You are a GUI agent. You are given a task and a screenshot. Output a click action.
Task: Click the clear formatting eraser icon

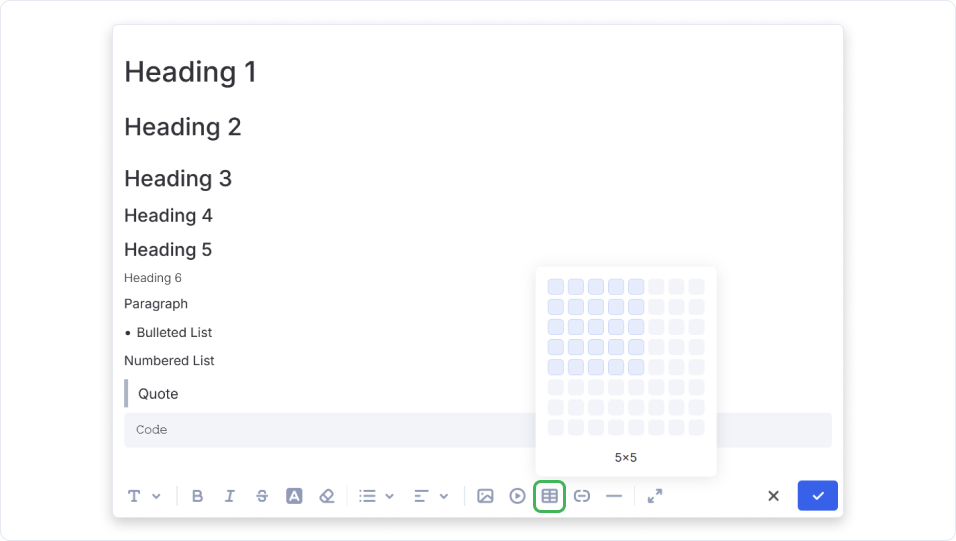[x=326, y=496]
